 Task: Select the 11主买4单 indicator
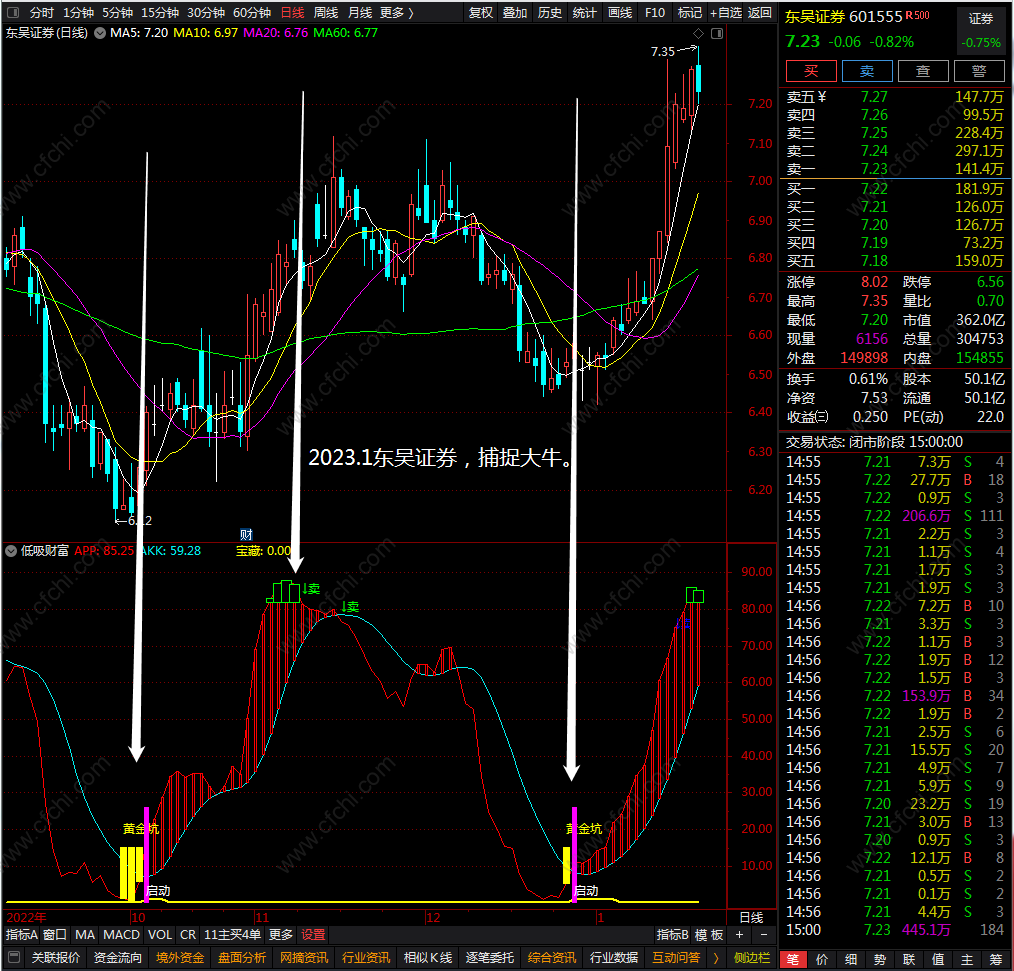coord(232,935)
